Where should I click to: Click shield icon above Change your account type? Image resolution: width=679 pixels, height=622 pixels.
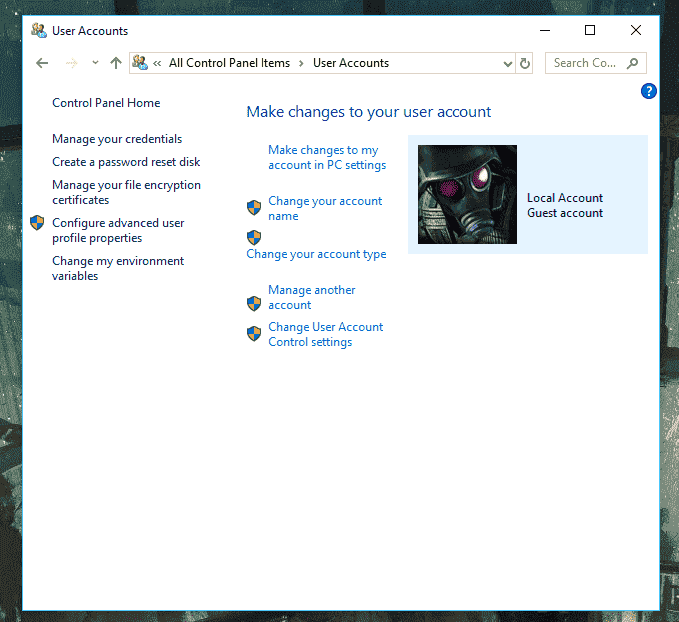point(254,238)
